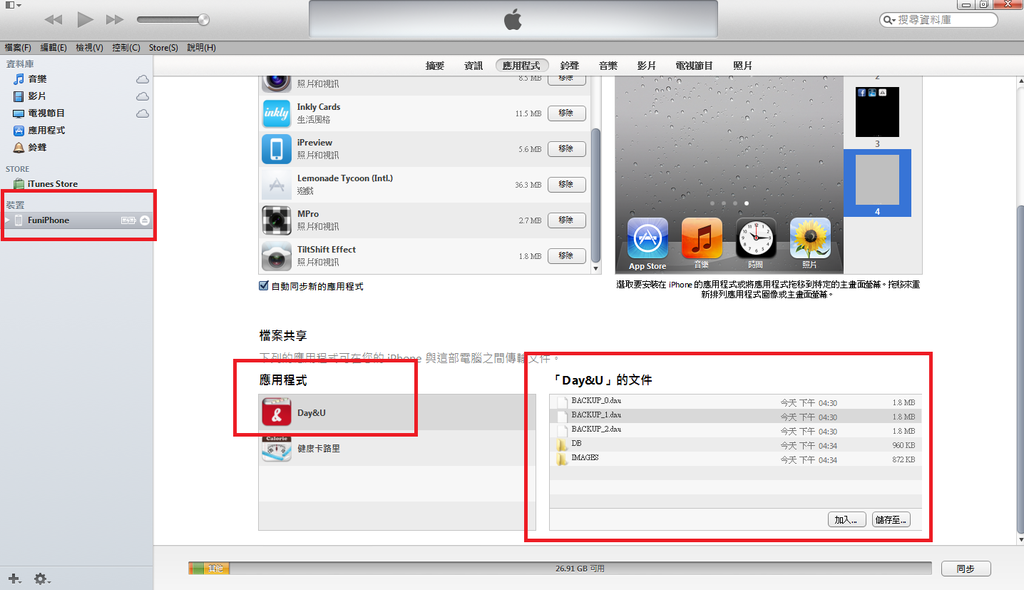Click the fast-forward playback button
The image size is (1024, 590).
[x=115, y=20]
